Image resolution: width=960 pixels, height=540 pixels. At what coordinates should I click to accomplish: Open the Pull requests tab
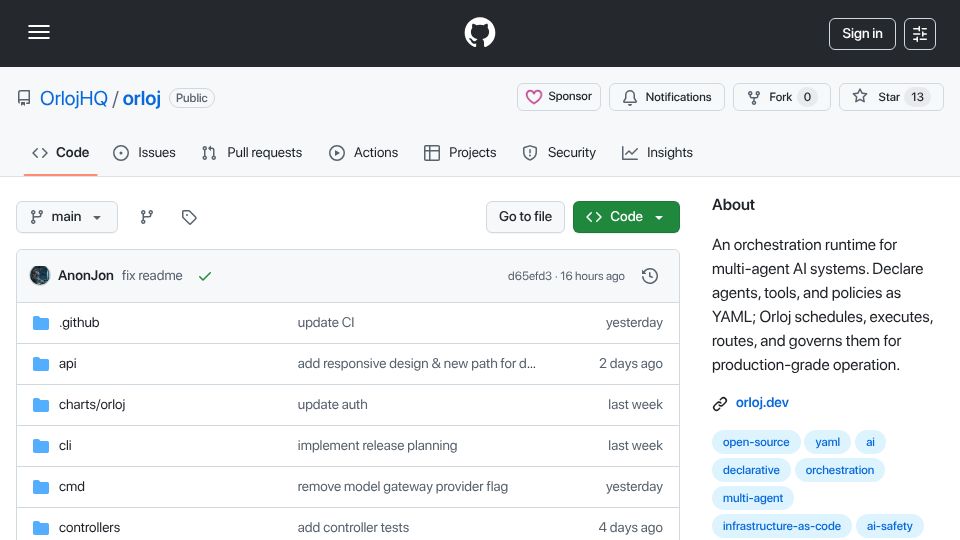252,152
